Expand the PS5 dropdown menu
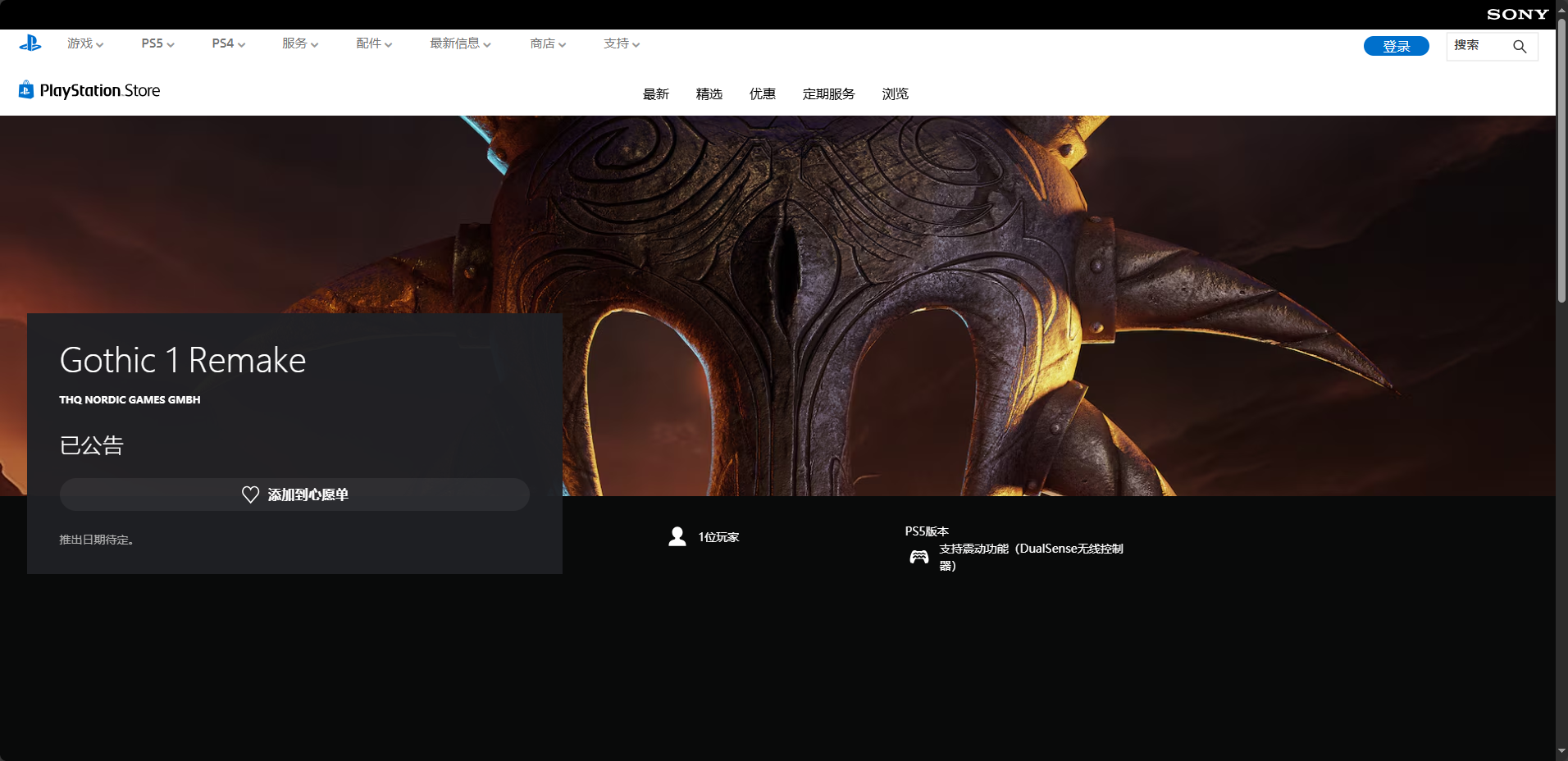 [157, 43]
